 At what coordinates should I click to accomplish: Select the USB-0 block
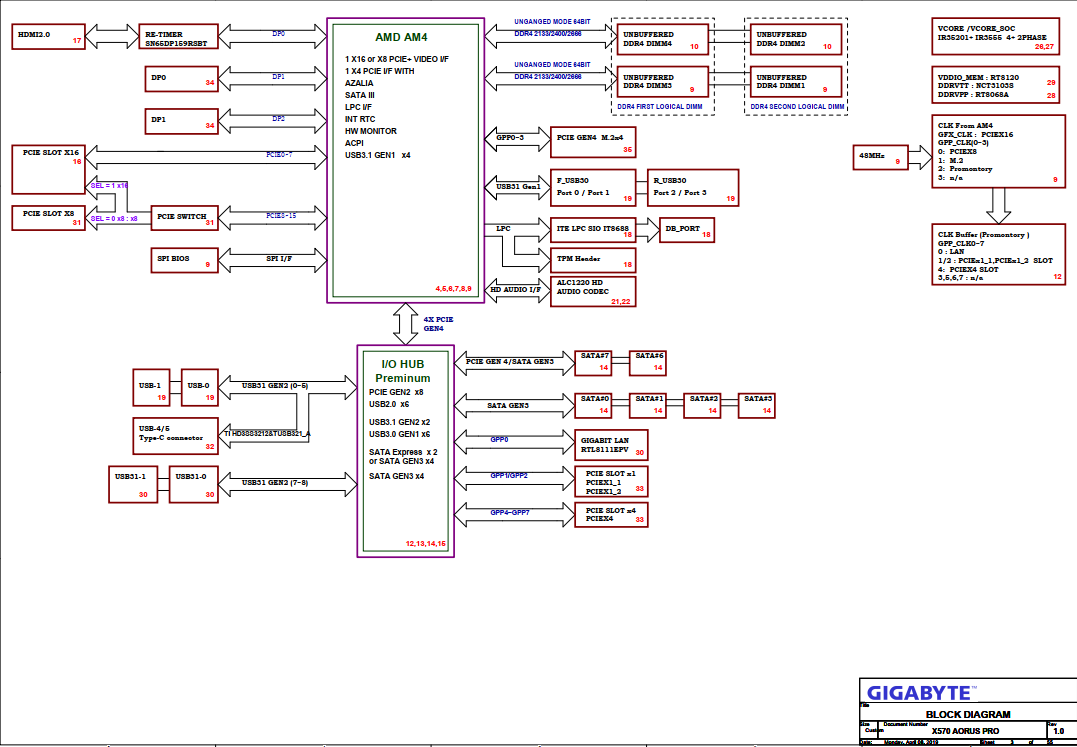click(x=200, y=387)
